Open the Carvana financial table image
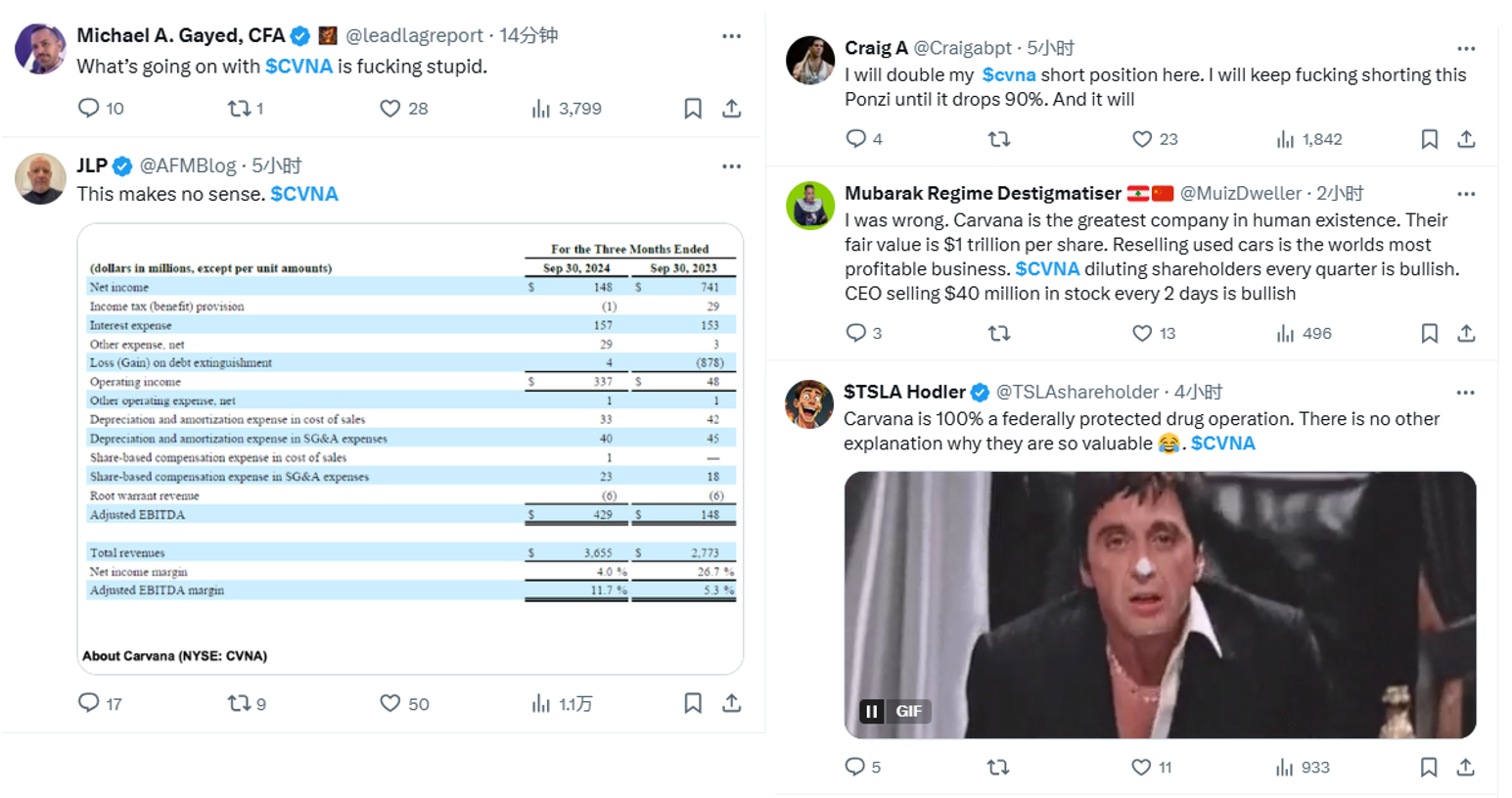 (x=410, y=448)
